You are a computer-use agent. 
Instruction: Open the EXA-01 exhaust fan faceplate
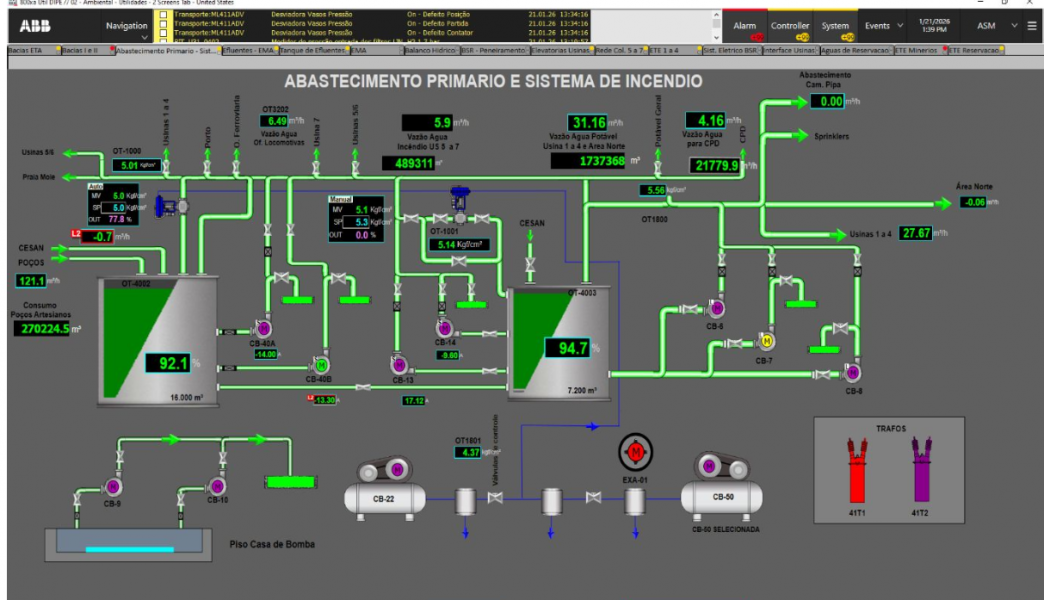[x=632, y=452]
